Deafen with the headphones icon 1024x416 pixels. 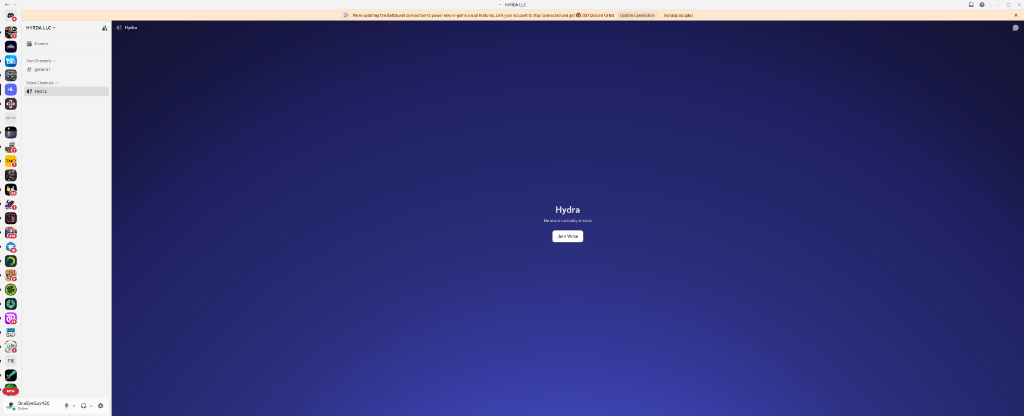[84, 406]
